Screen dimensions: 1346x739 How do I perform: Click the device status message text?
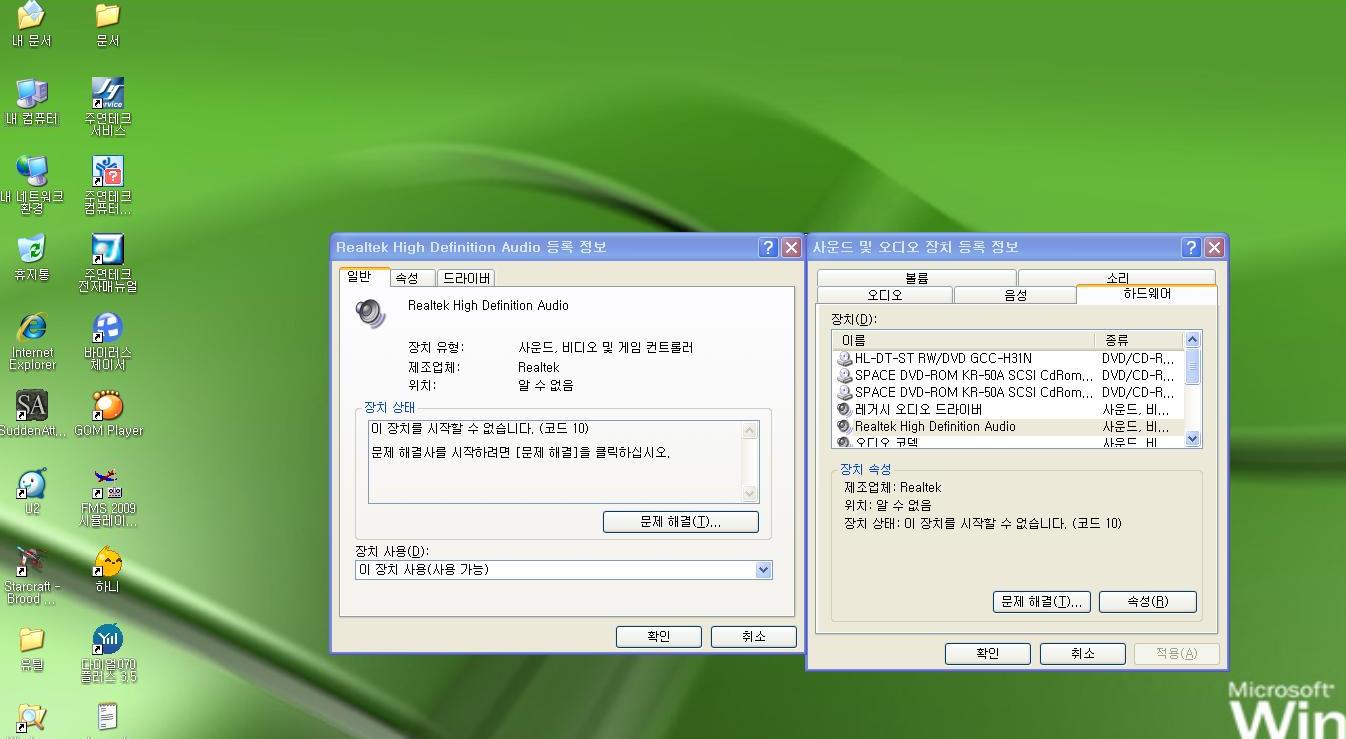click(x=480, y=428)
